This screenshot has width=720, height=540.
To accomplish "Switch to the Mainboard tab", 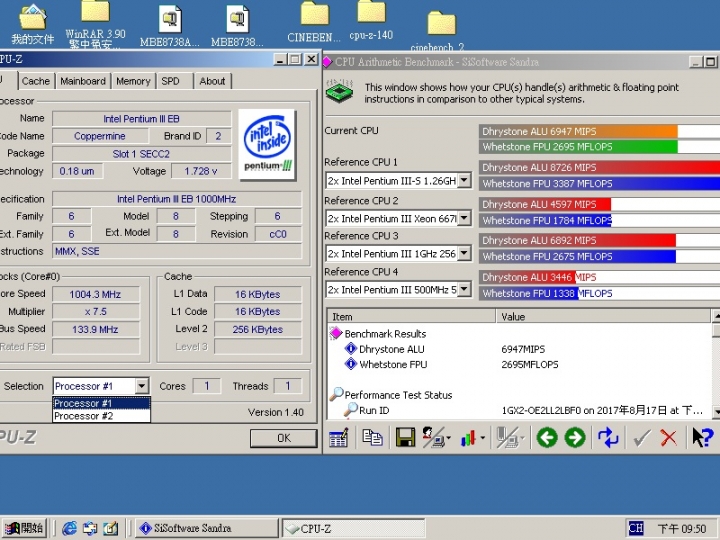I will click(x=83, y=81).
